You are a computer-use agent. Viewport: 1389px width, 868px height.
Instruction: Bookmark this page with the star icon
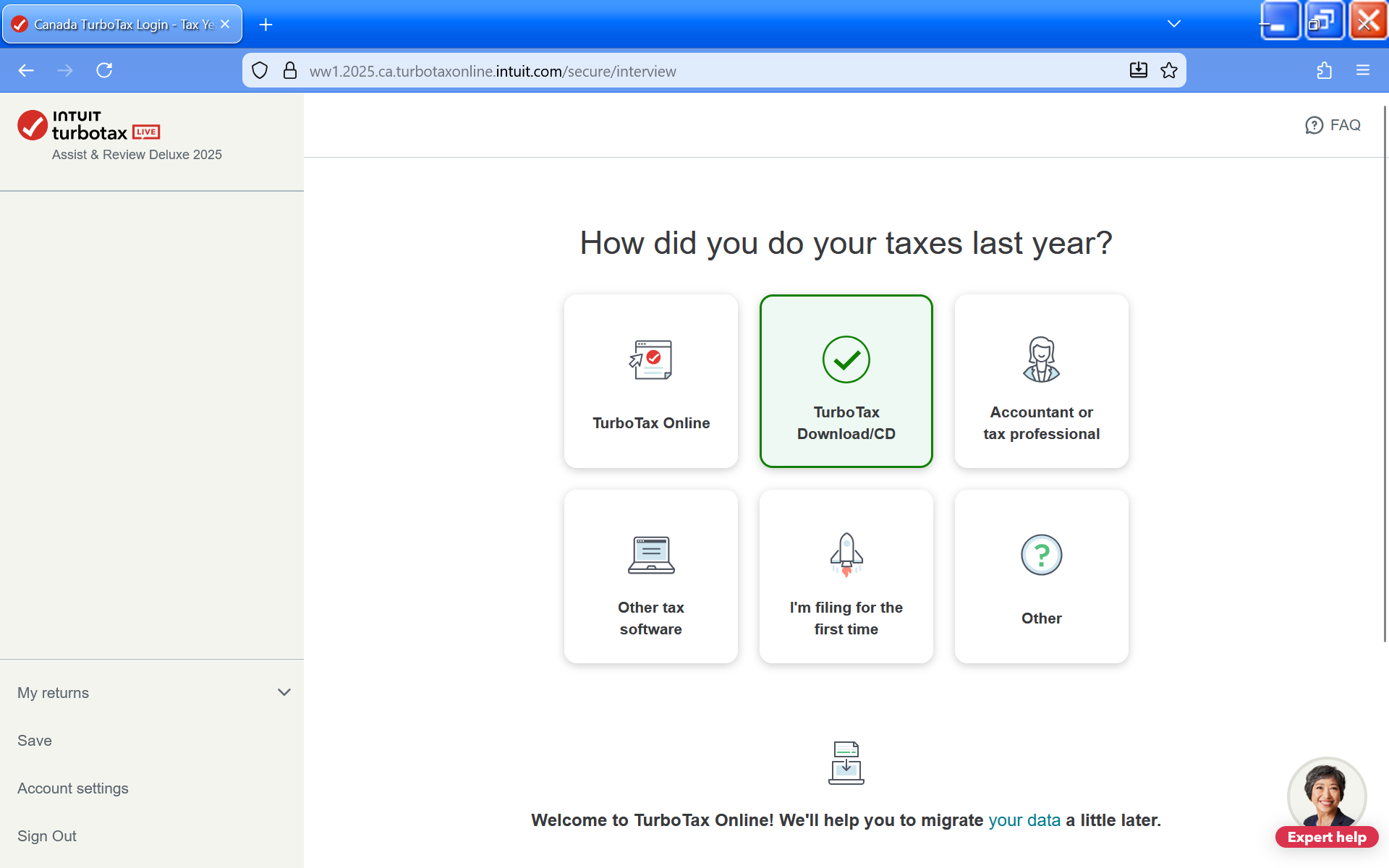tap(1169, 70)
